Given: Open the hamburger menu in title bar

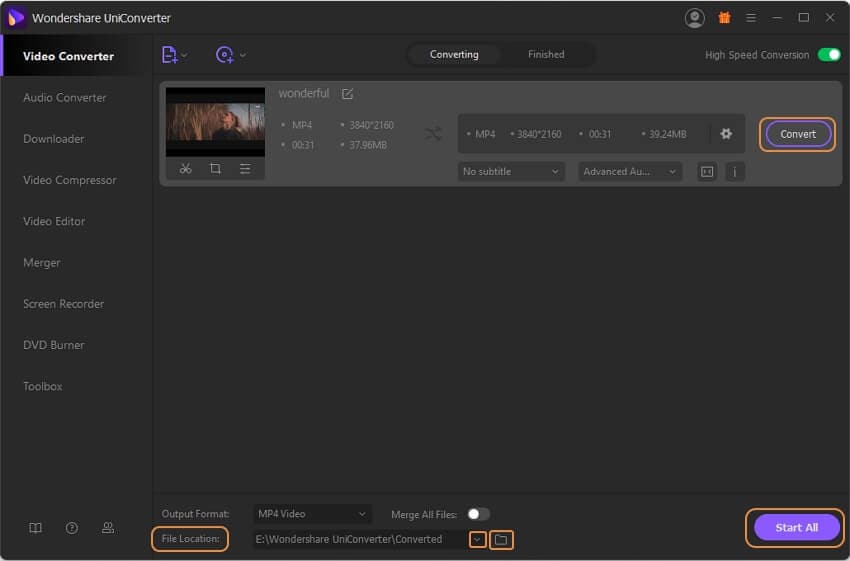Looking at the screenshot, I should (x=751, y=18).
